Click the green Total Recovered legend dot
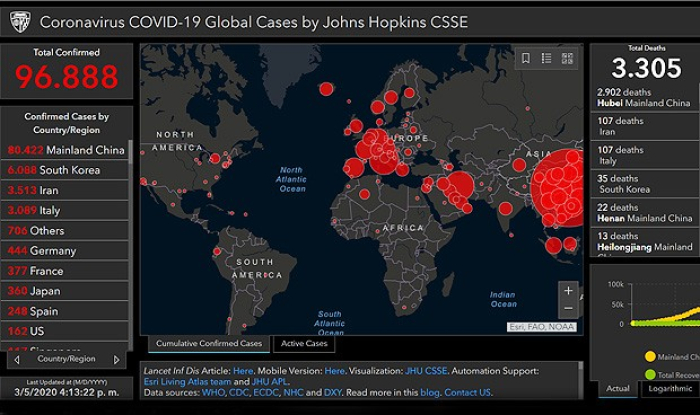 click(650, 374)
